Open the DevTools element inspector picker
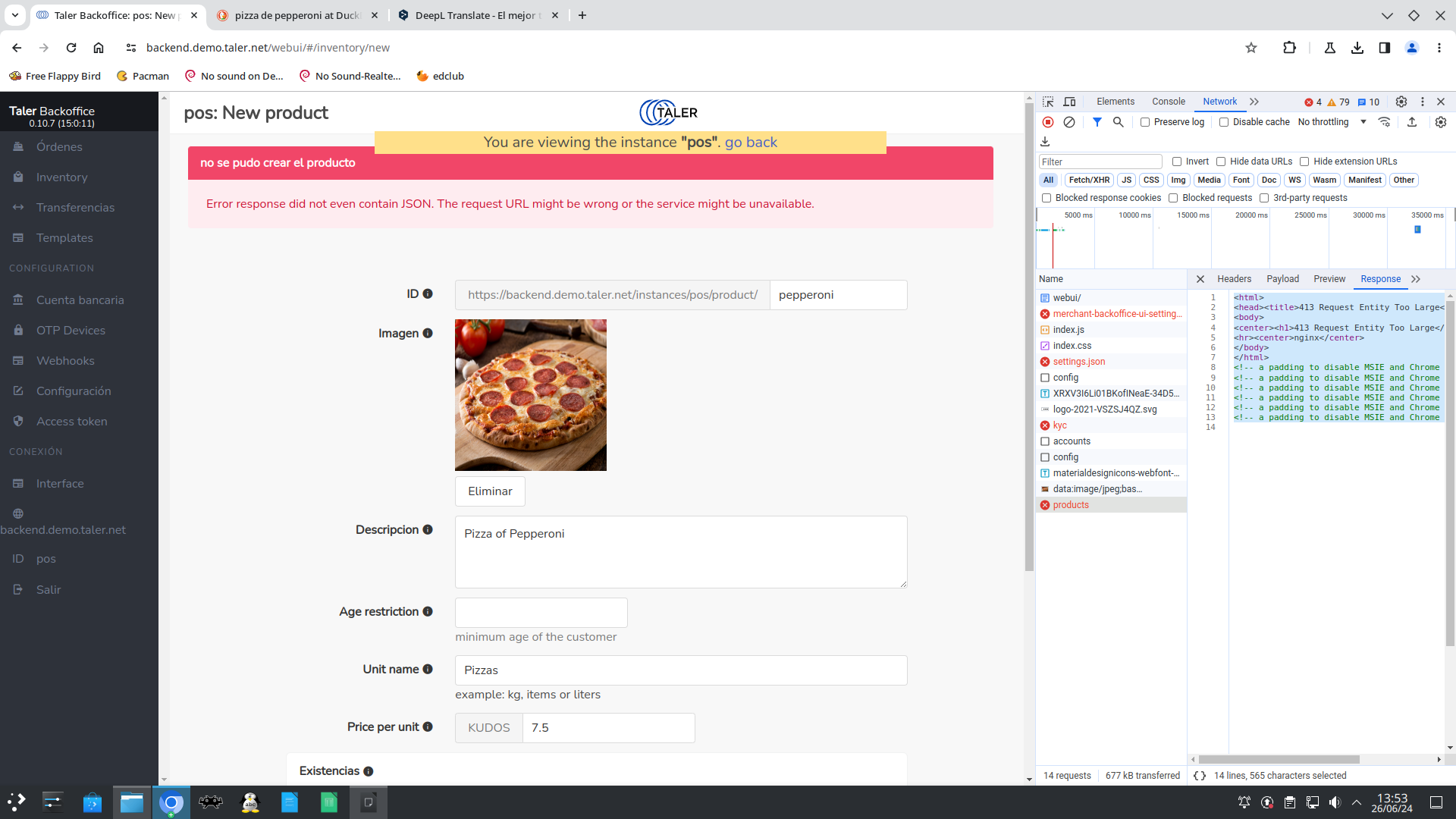The height and width of the screenshot is (819, 1456). click(x=1048, y=102)
